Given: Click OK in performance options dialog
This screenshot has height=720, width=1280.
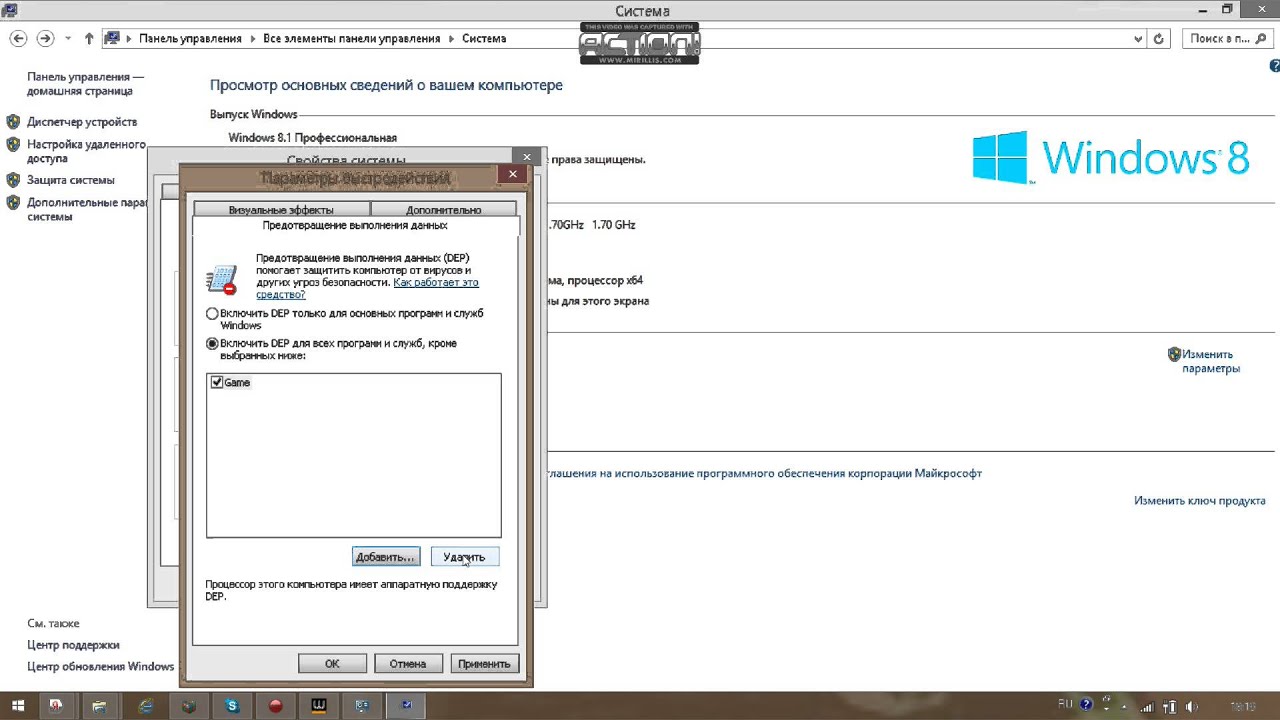Looking at the screenshot, I should click(332, 664).
